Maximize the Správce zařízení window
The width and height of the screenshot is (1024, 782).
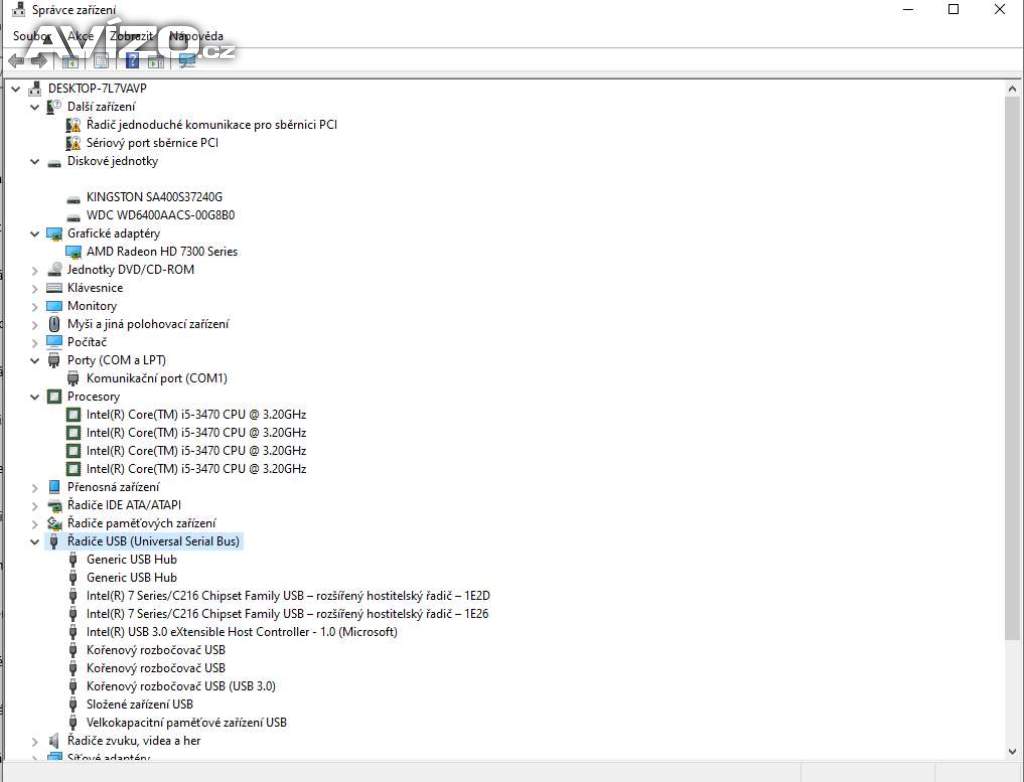[953, 9]
